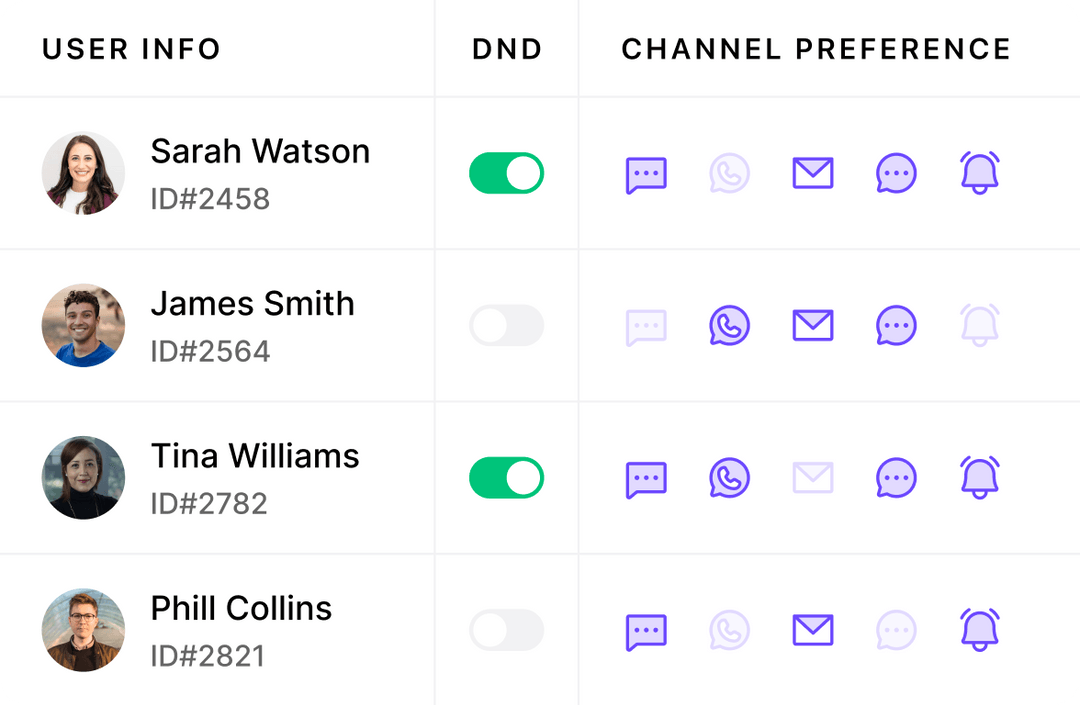Select the WhatsApp call icon for Tina Williams

729,477
